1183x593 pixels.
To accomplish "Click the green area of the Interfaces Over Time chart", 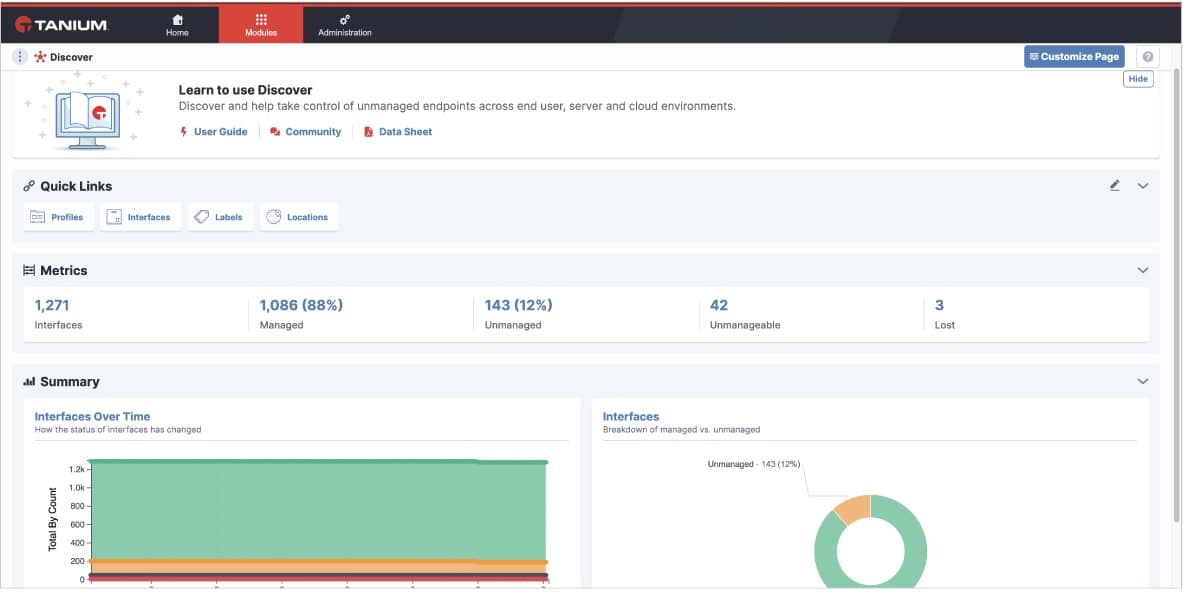I will (317, 509).
